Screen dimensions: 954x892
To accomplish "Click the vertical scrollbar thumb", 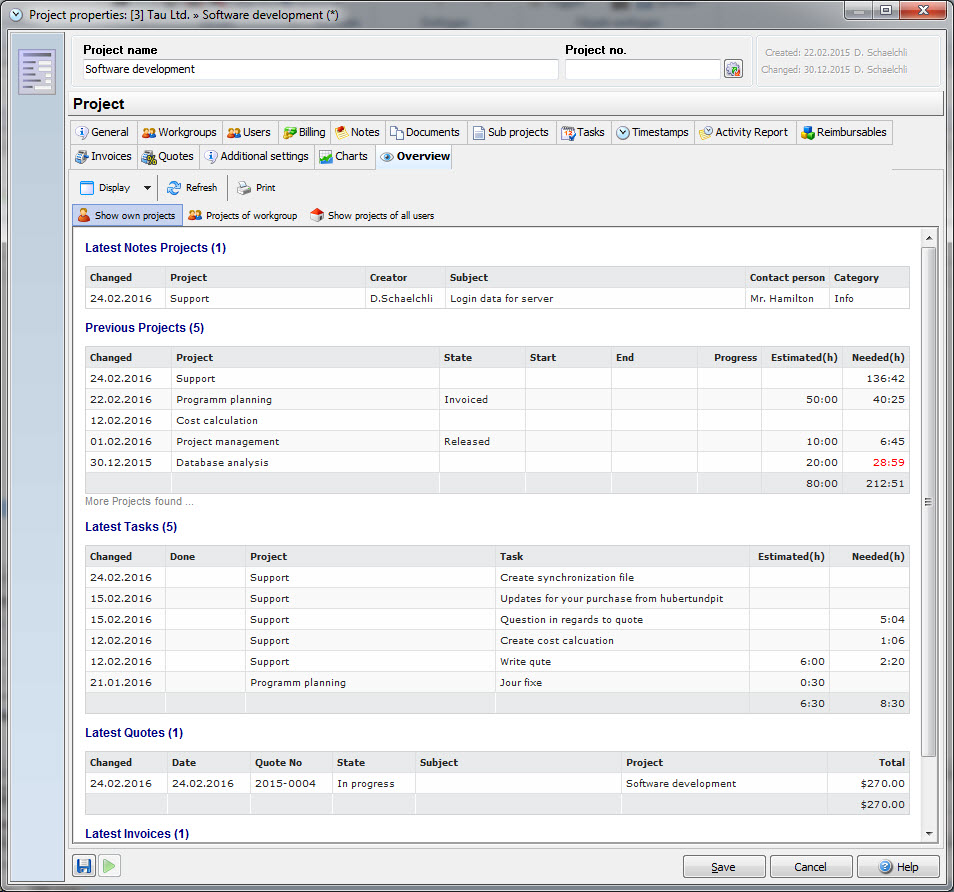I will (x=928, y=500).
